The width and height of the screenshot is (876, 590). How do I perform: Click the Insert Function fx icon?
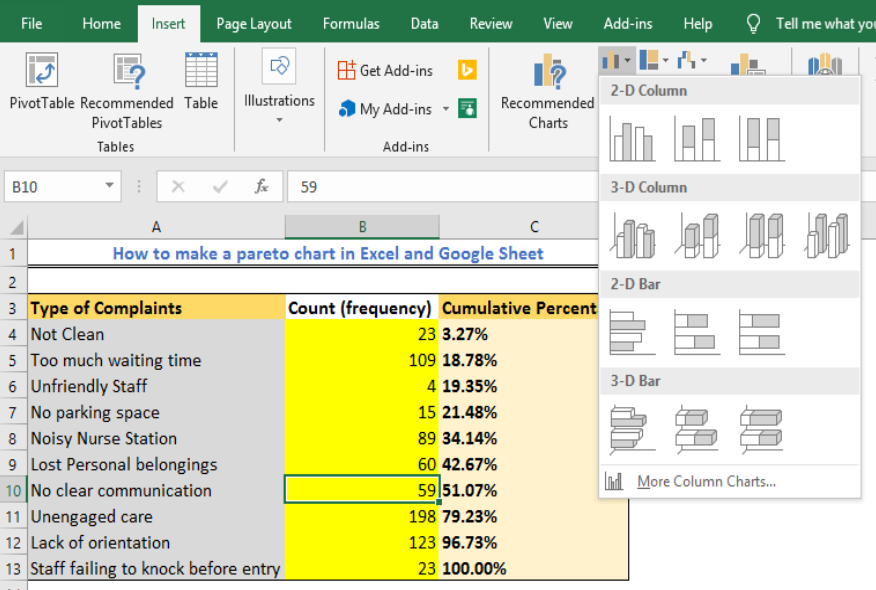click(x=261, y=186)
